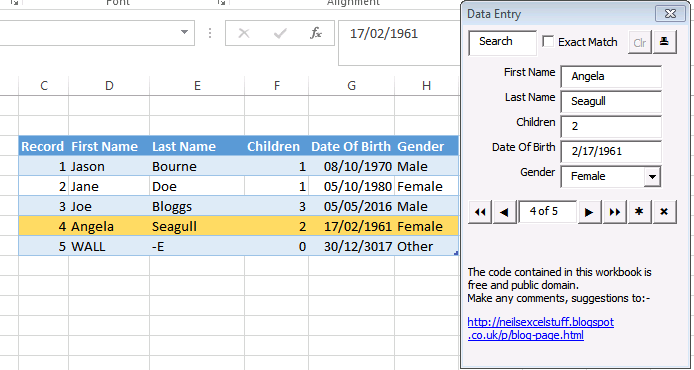
Task: Go to the first record button
Action: (480, 212)
